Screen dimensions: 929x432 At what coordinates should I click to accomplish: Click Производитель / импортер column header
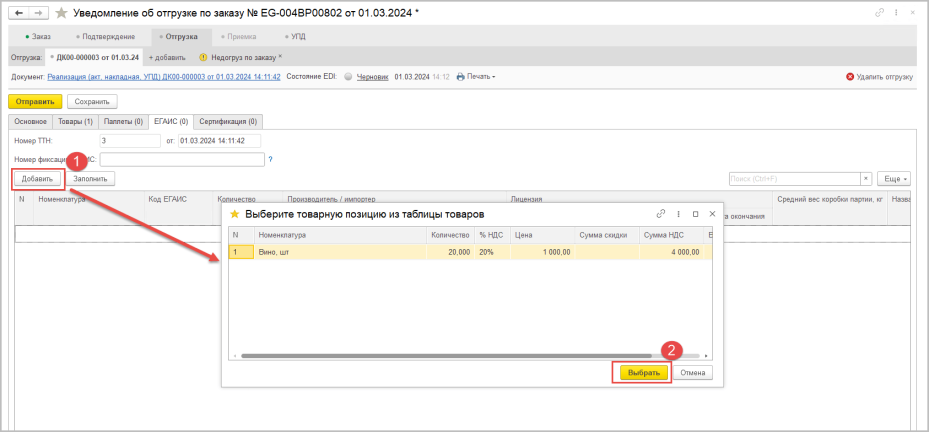[x=331, y=200]
